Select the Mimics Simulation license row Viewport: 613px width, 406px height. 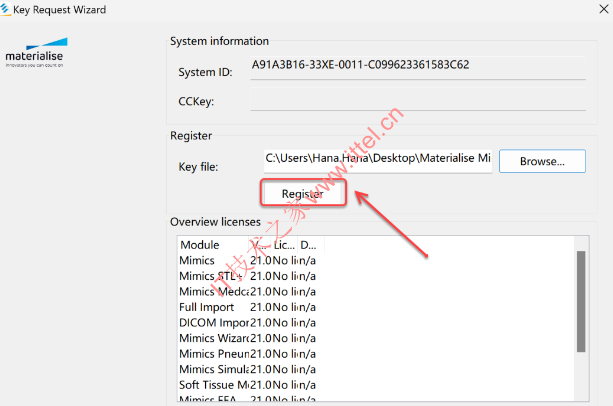247,369
